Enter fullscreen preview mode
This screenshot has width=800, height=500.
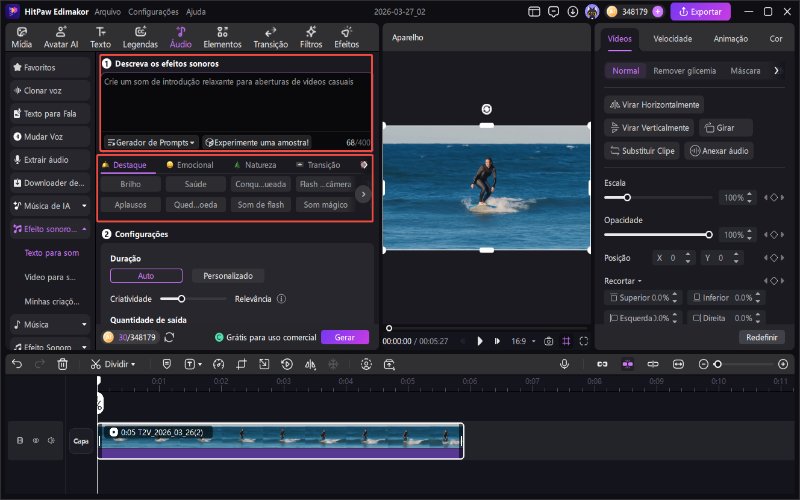(584, 341)
